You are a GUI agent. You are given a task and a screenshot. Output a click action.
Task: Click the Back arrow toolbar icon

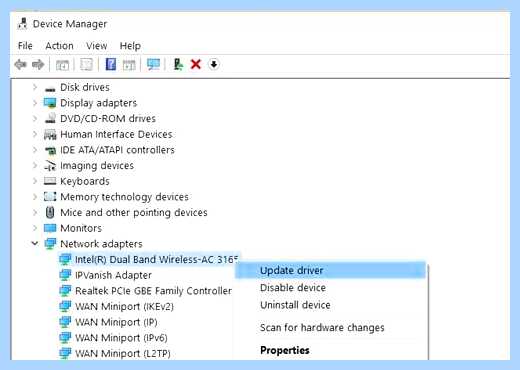pyautogui.click(x=21, y=64)
